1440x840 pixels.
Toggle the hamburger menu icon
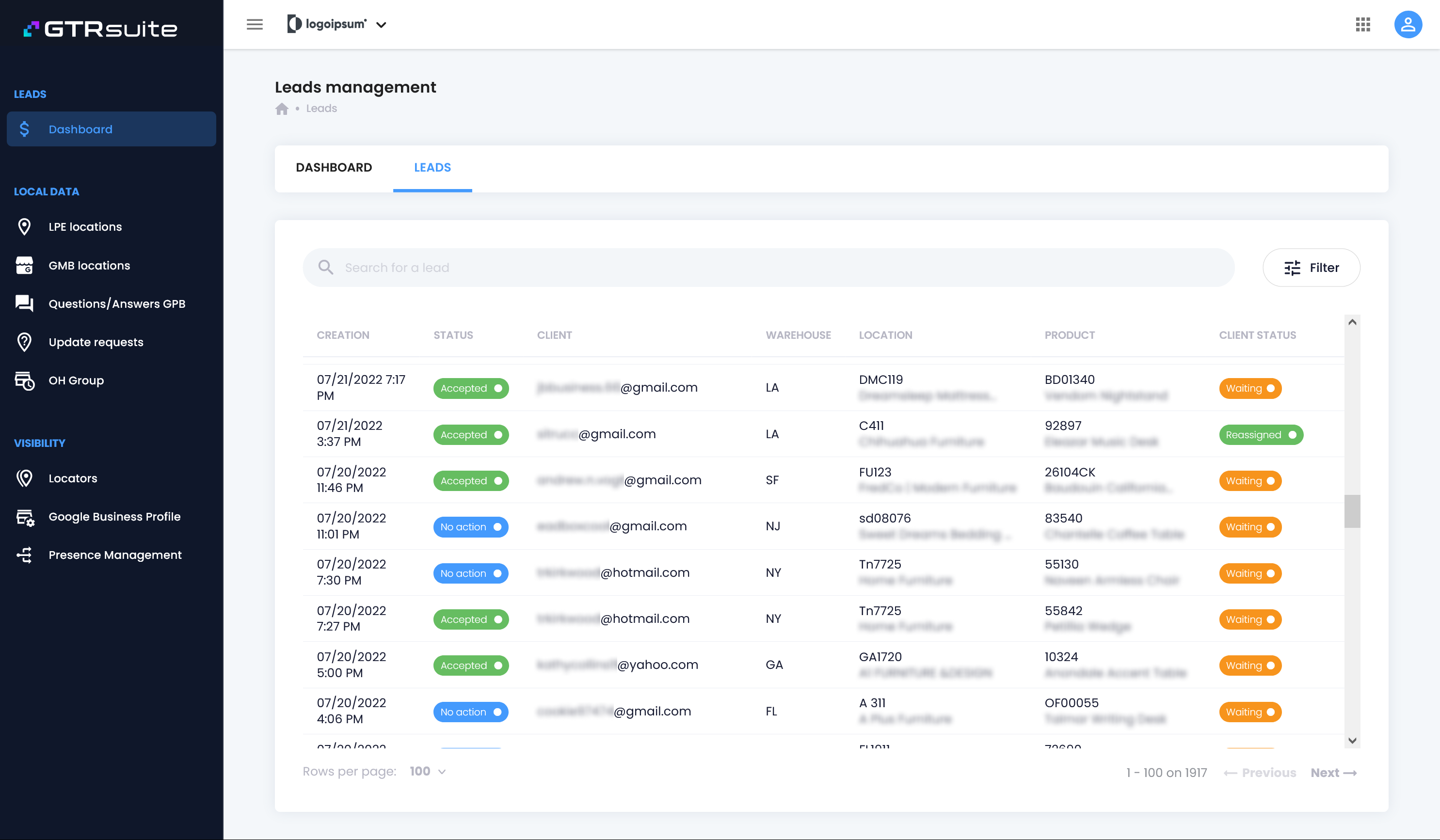click(x=254, y=24)
